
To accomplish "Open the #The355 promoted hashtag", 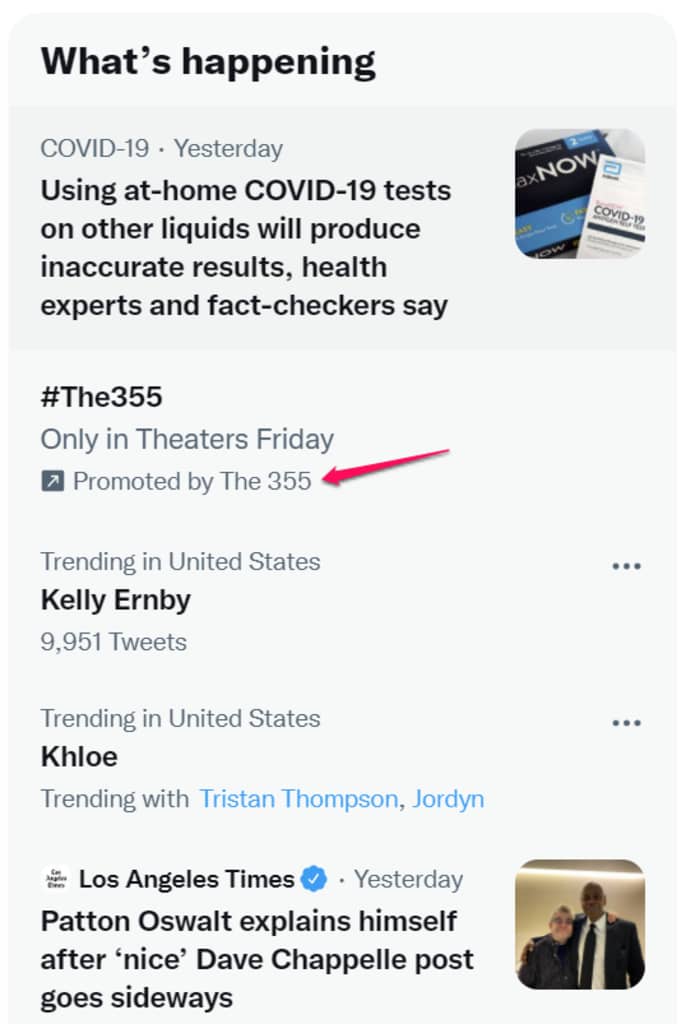I will pyautogui.click(x=101, y=397).
